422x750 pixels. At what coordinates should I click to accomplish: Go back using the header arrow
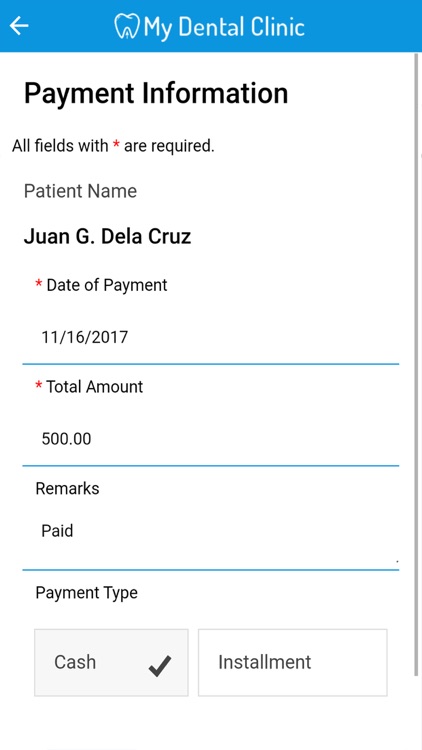[19, 26]
